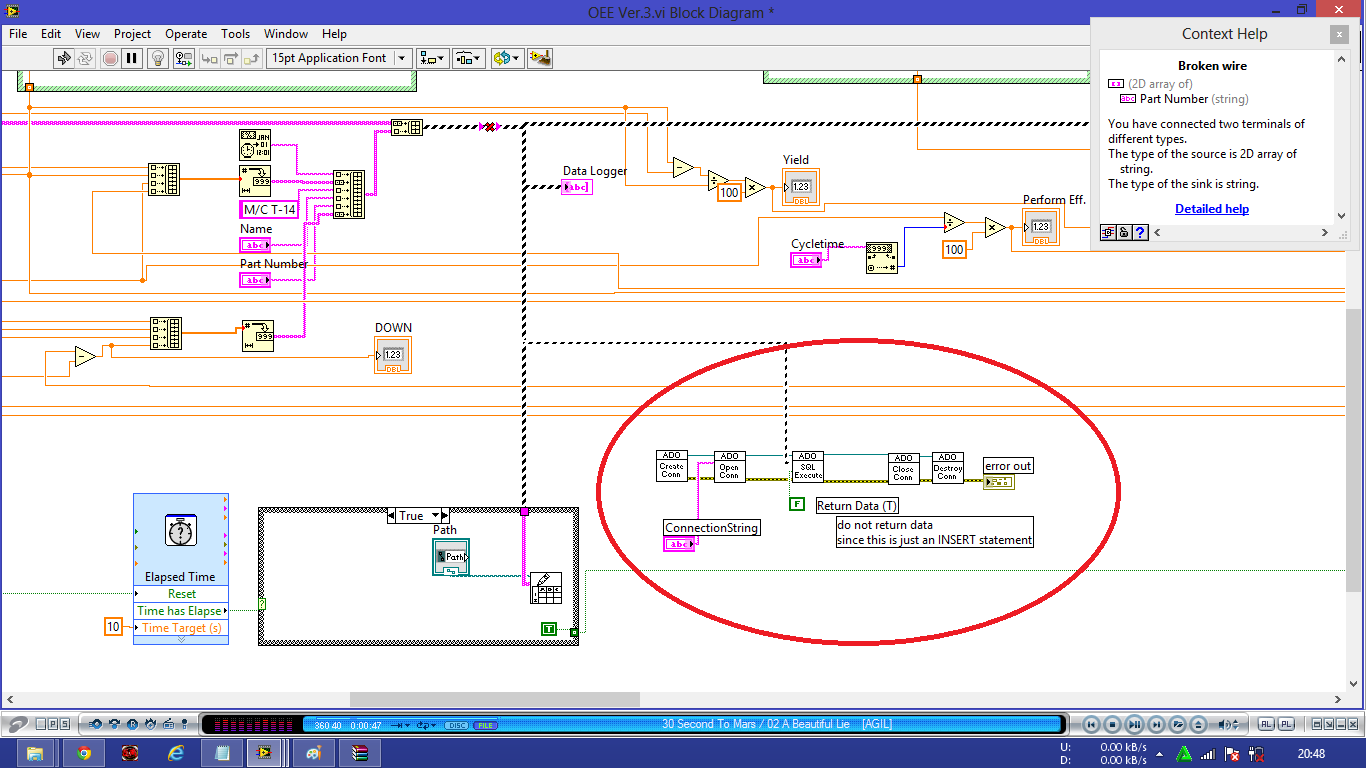
Task: Click Detailed help link
Action: pos(1212,209)
